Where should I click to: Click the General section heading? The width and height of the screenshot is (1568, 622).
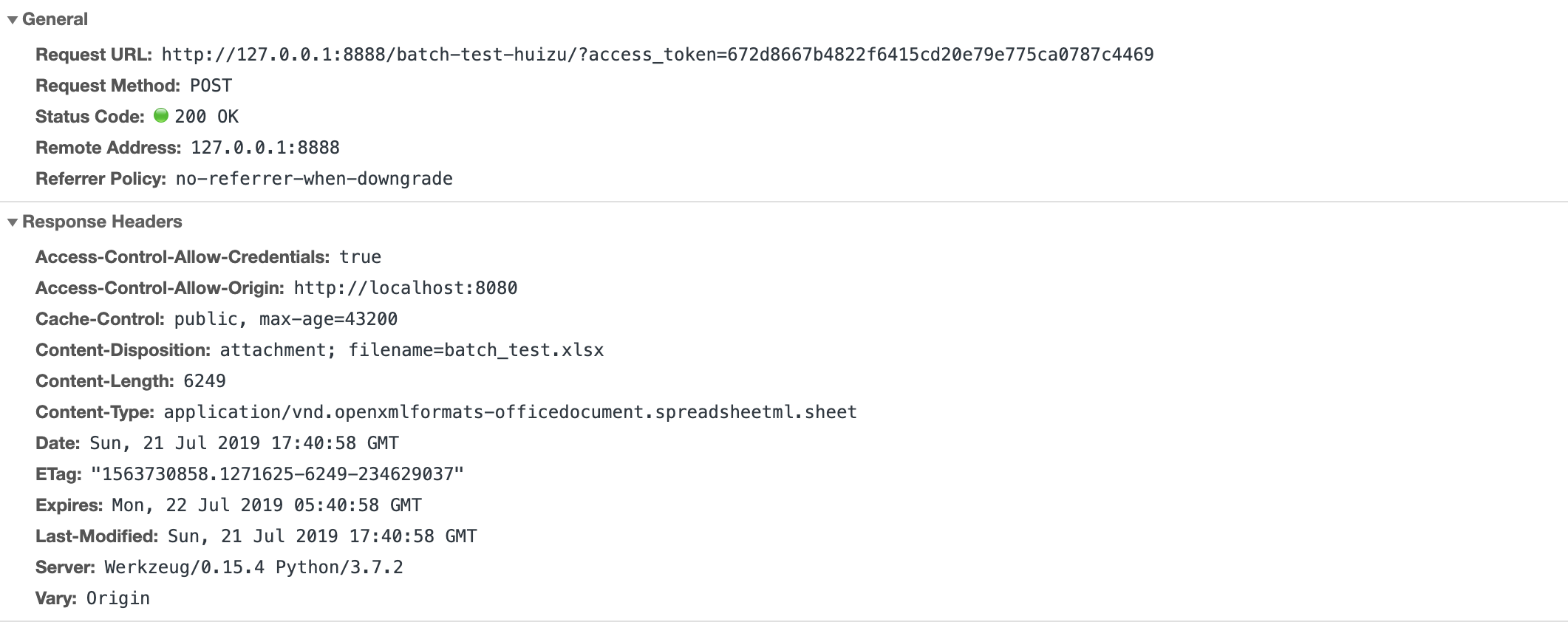pos(55,19)
